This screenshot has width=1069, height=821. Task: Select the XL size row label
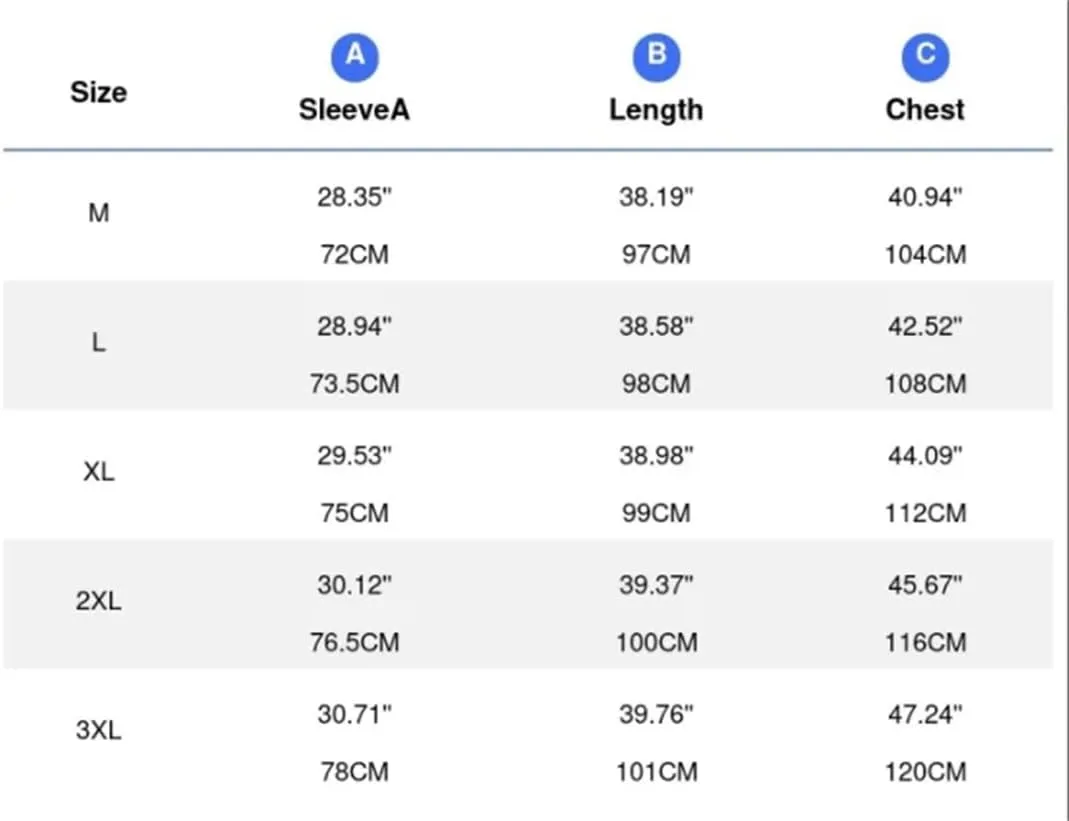click(99, 472)
